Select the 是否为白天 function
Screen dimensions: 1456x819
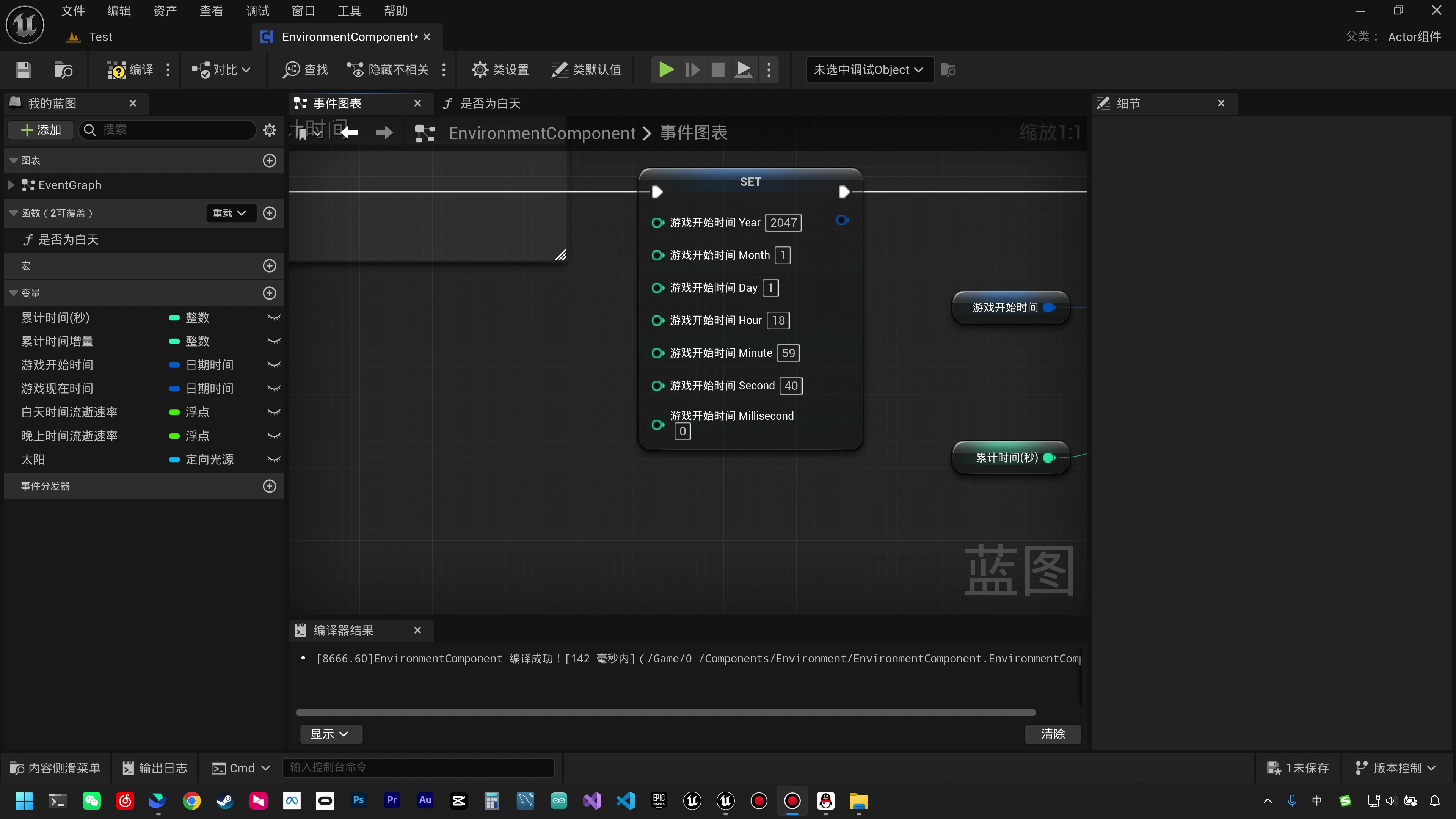pyautogui.click(x=68, y=240)
